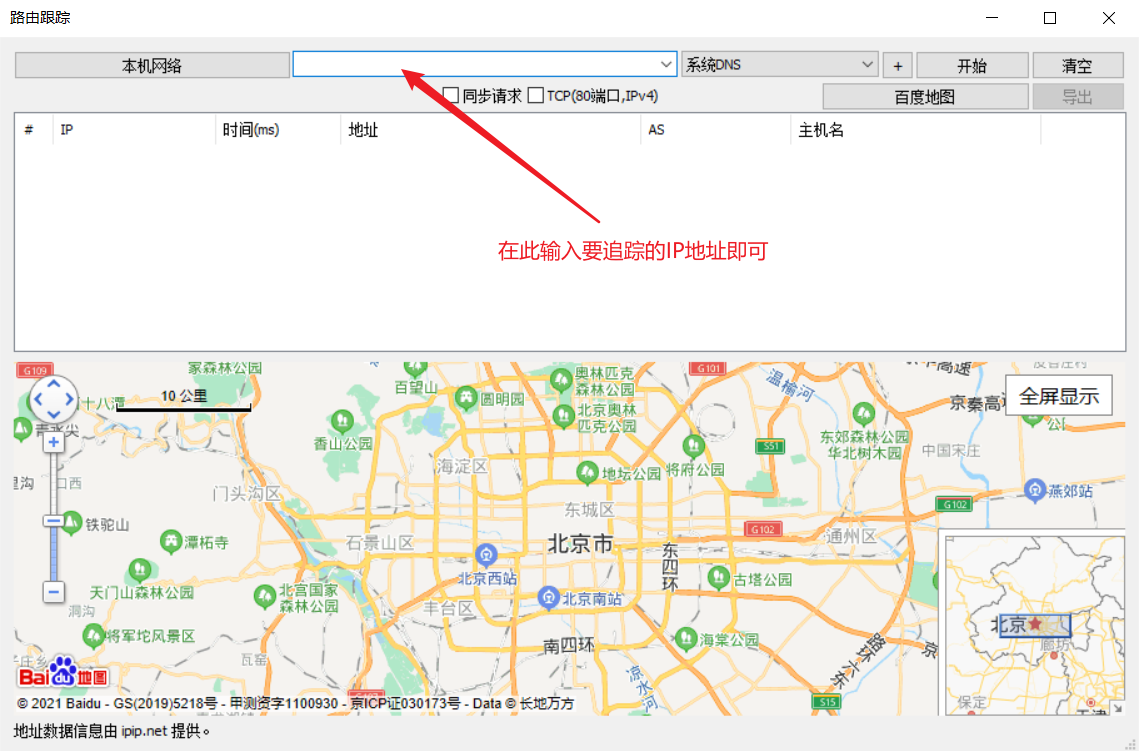Enable the 同步请求 checkbox
Screen dimensions: 1139x751
click(x=449, y=96)
